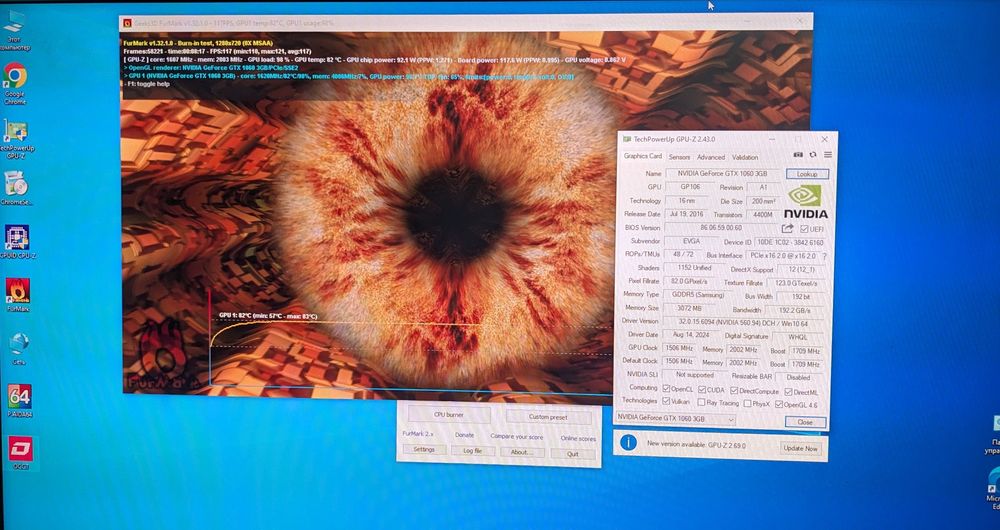Image resolution: width=1000 pixels, height=530 pixels.
Task: Click the BIOS Version field 86.06.59.00.60
Action: (x=721, y=228)
